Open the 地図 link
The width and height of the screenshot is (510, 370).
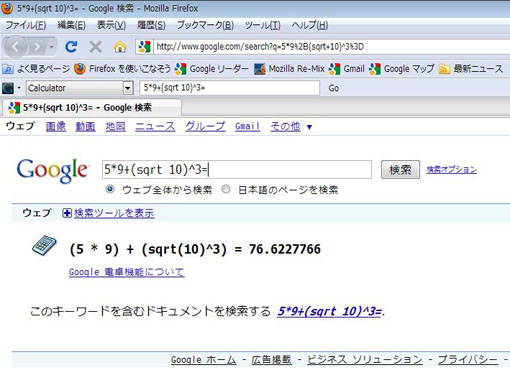click(115, 126)
